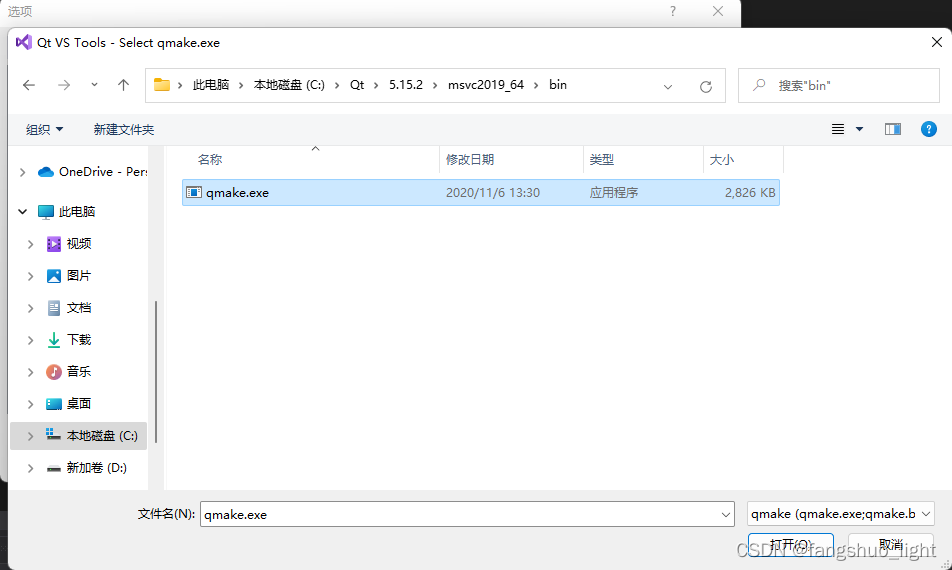Close the Select qmake.exe dialog

tap(937, 42)
